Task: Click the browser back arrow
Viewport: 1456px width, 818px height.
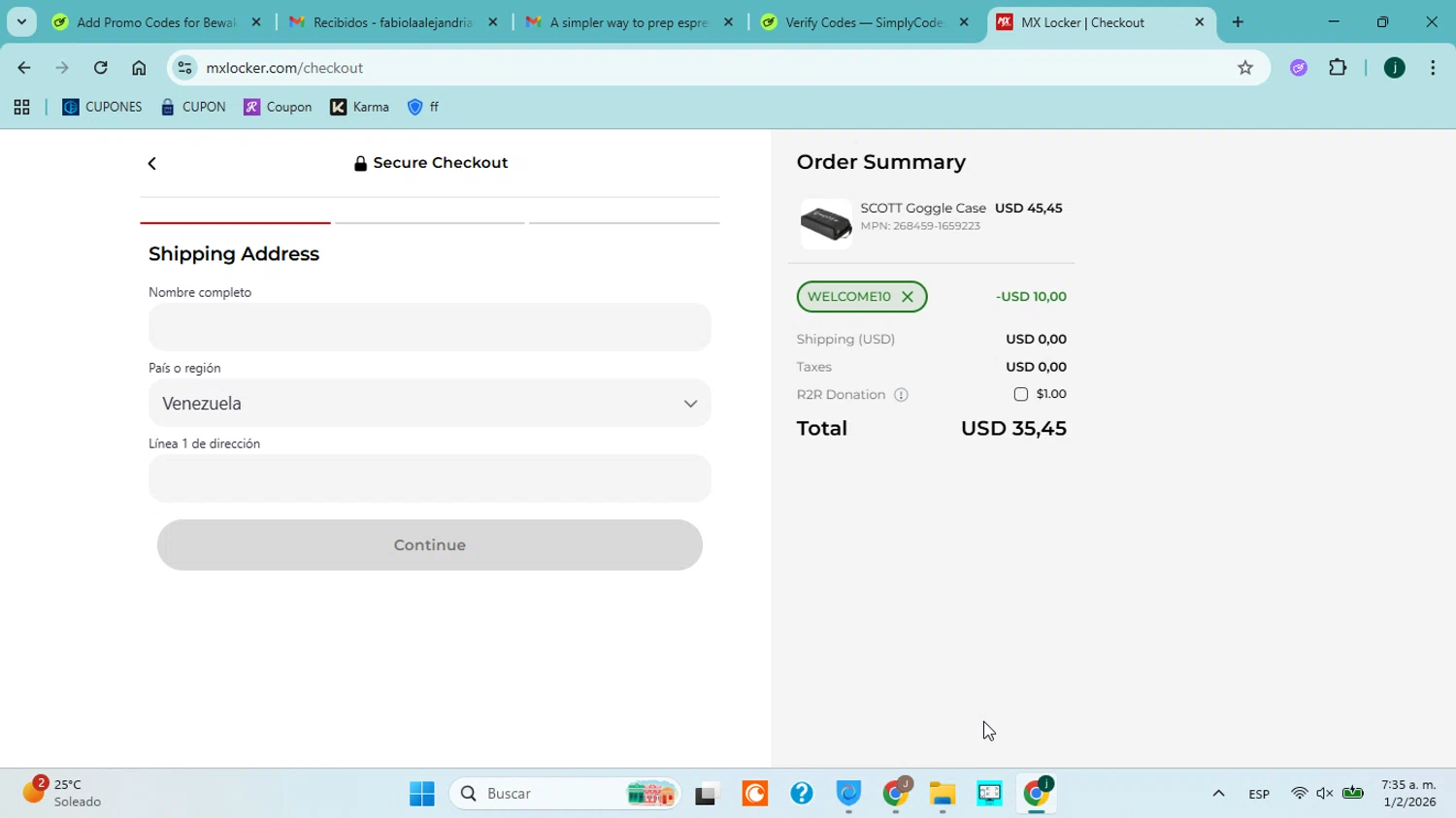Action: coord(24,68)
